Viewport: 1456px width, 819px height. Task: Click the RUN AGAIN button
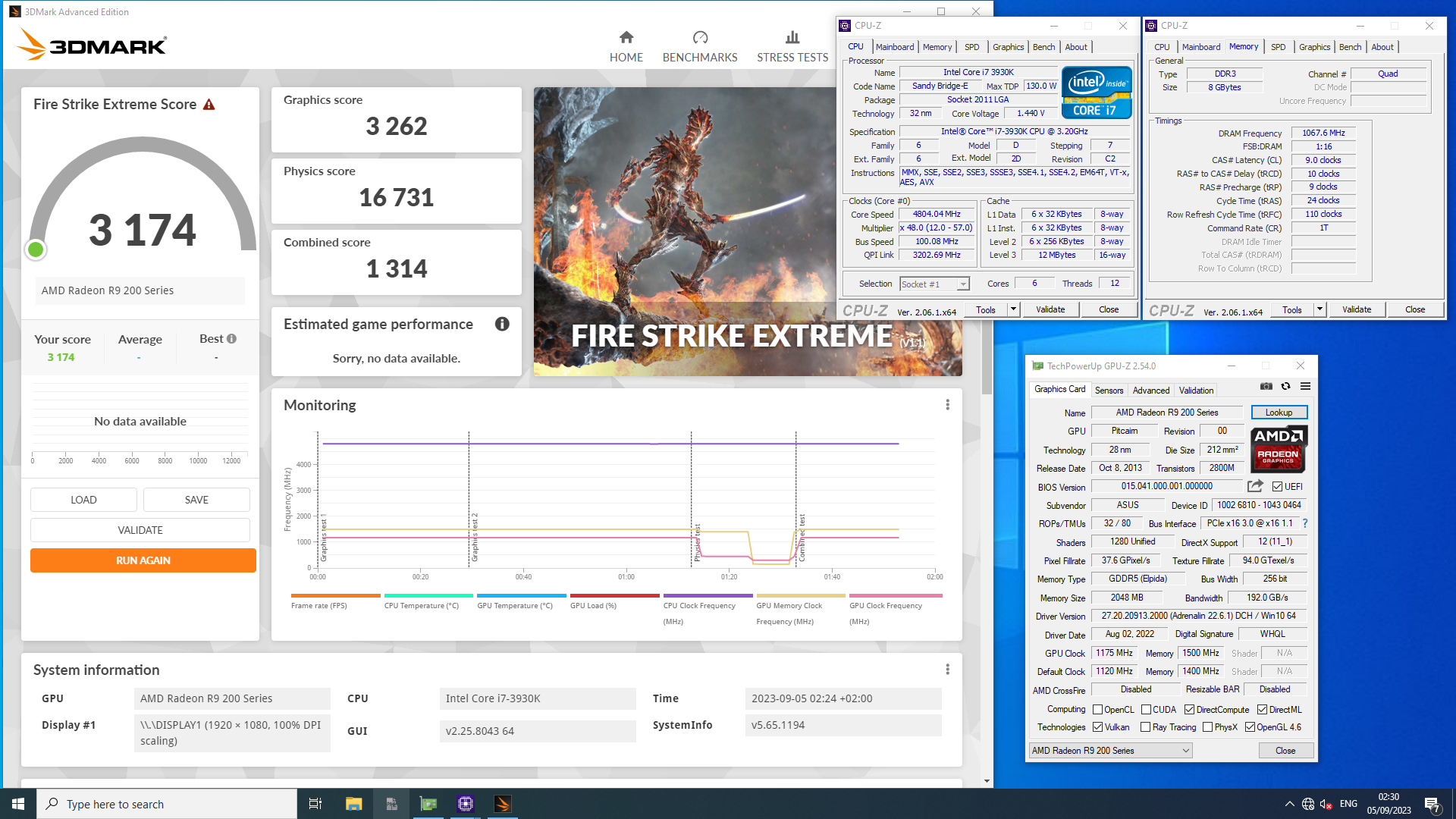point(143,560)
